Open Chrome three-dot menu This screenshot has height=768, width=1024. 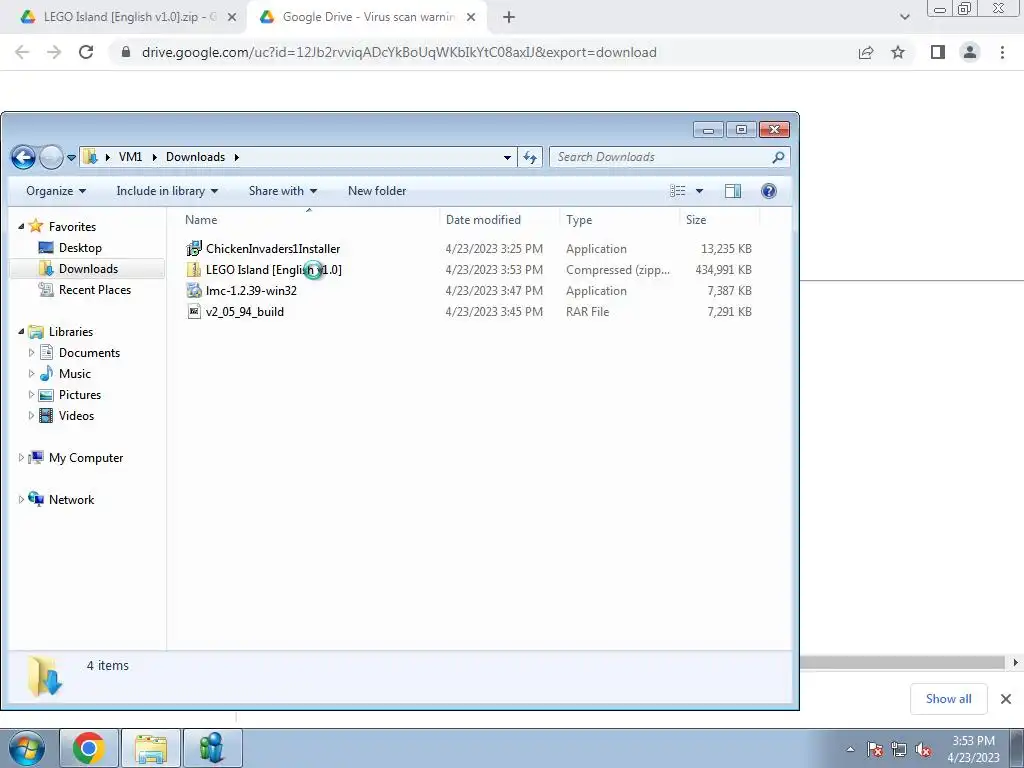(x=1002, y=52)
